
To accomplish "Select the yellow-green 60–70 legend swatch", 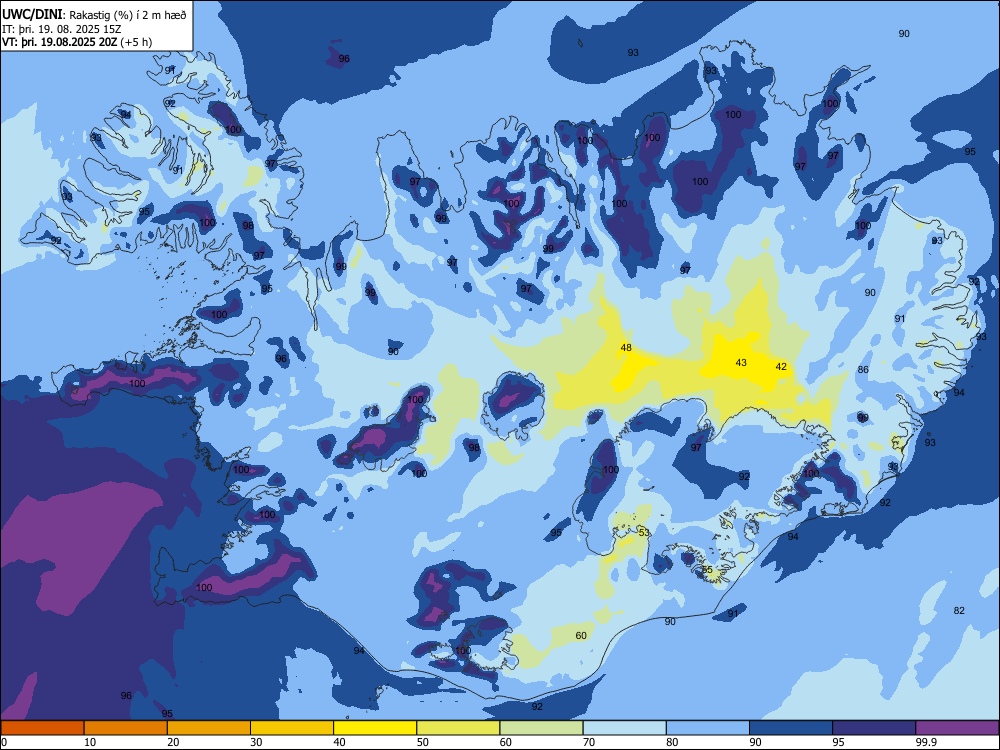I will click(x=541, y=728).
